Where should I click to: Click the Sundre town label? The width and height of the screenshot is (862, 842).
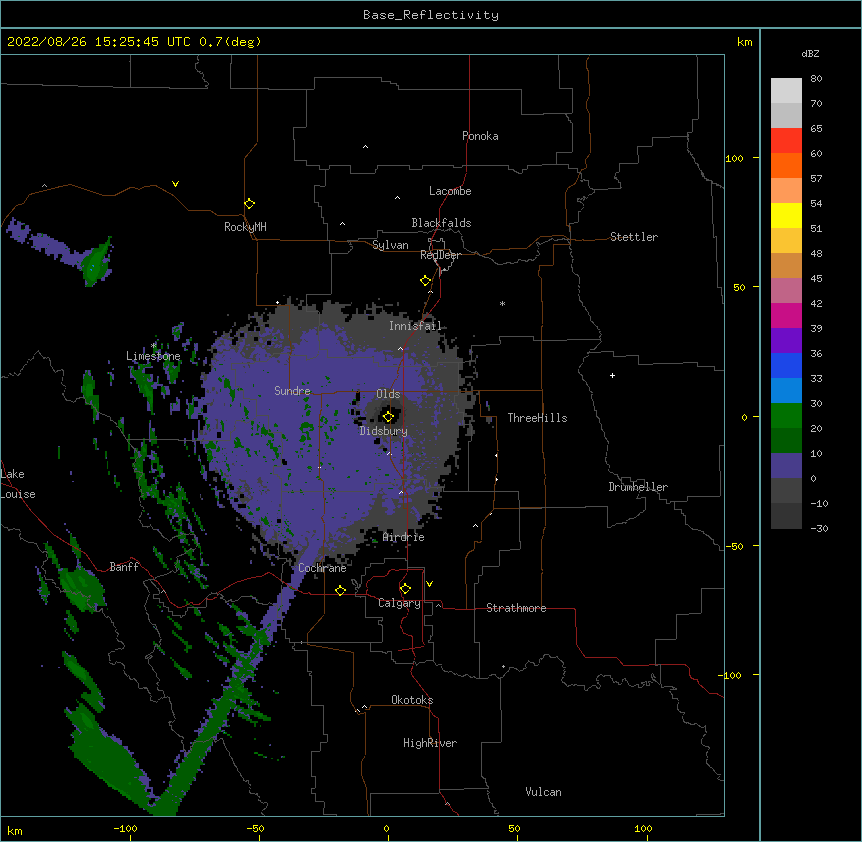coord(292,391)
